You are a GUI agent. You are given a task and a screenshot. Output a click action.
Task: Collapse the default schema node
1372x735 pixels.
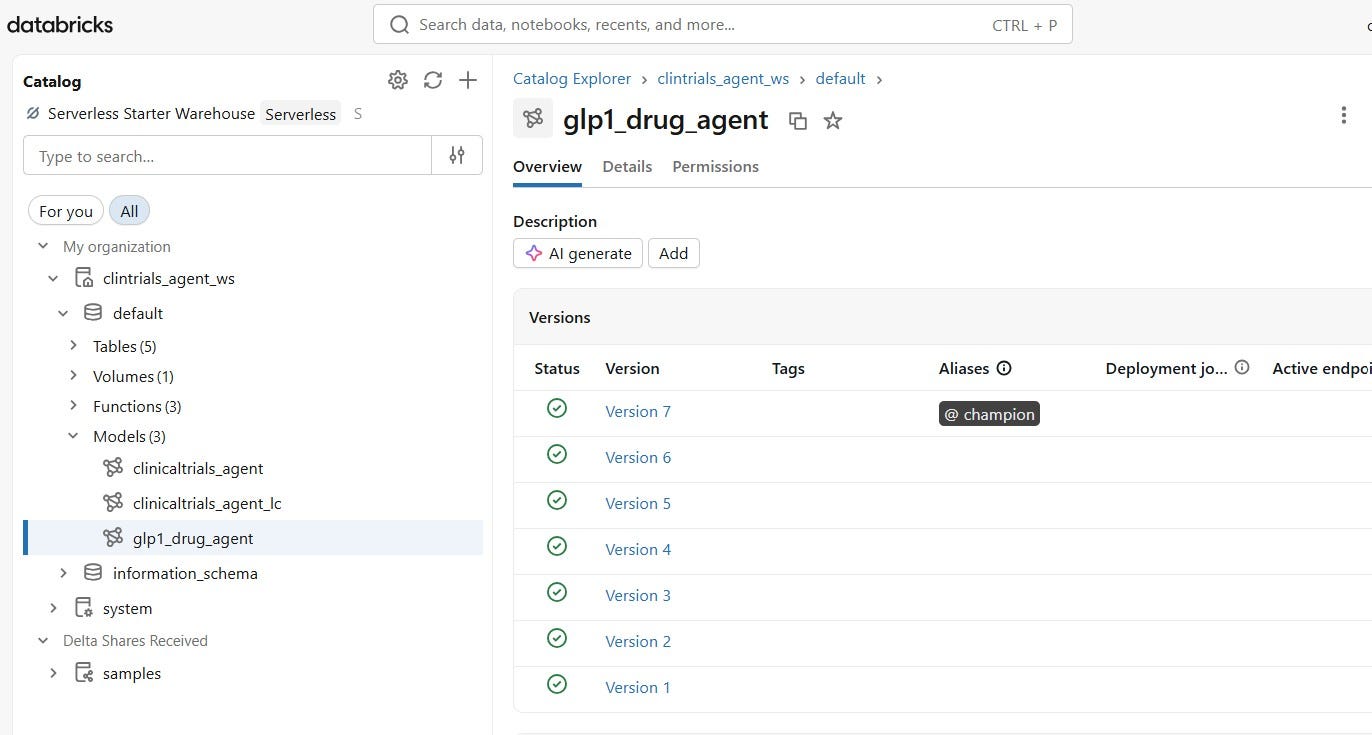pos(63,313)
